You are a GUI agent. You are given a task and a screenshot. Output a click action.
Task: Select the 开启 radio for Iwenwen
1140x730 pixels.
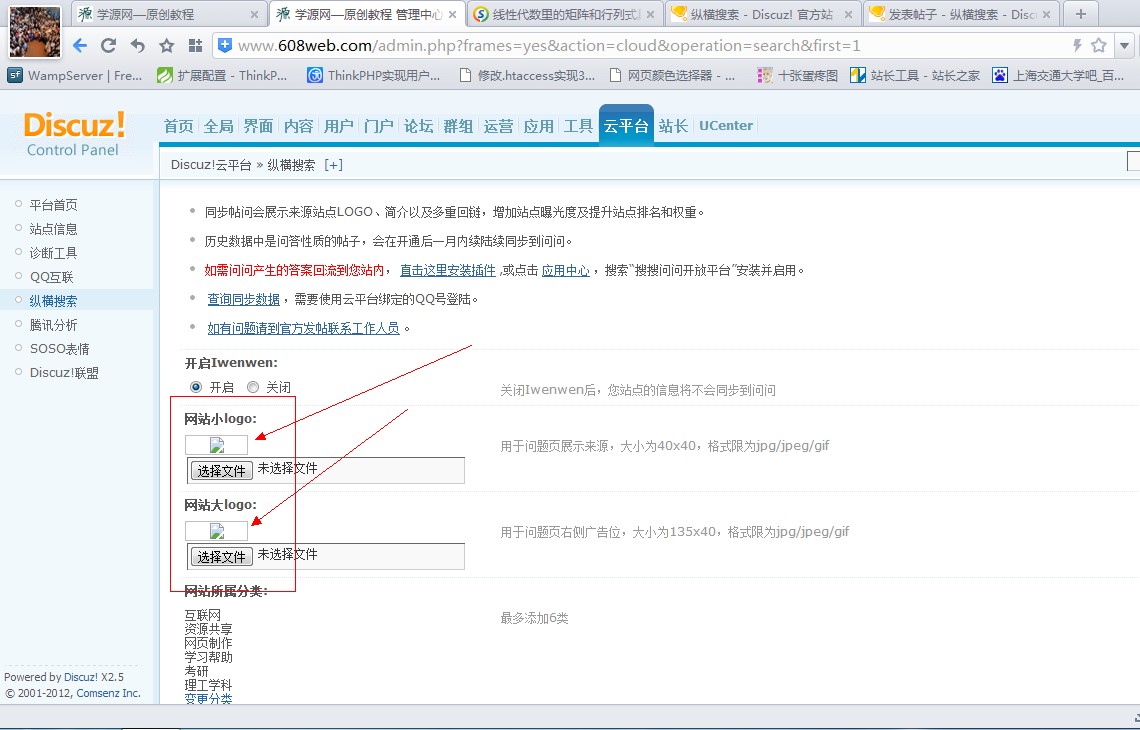[x=196, y=387]
